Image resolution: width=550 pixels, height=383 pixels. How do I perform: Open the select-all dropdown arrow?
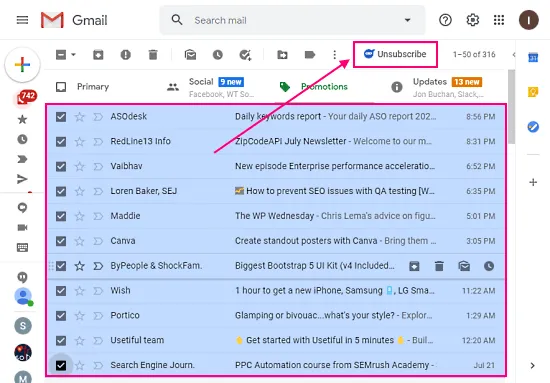73,55
